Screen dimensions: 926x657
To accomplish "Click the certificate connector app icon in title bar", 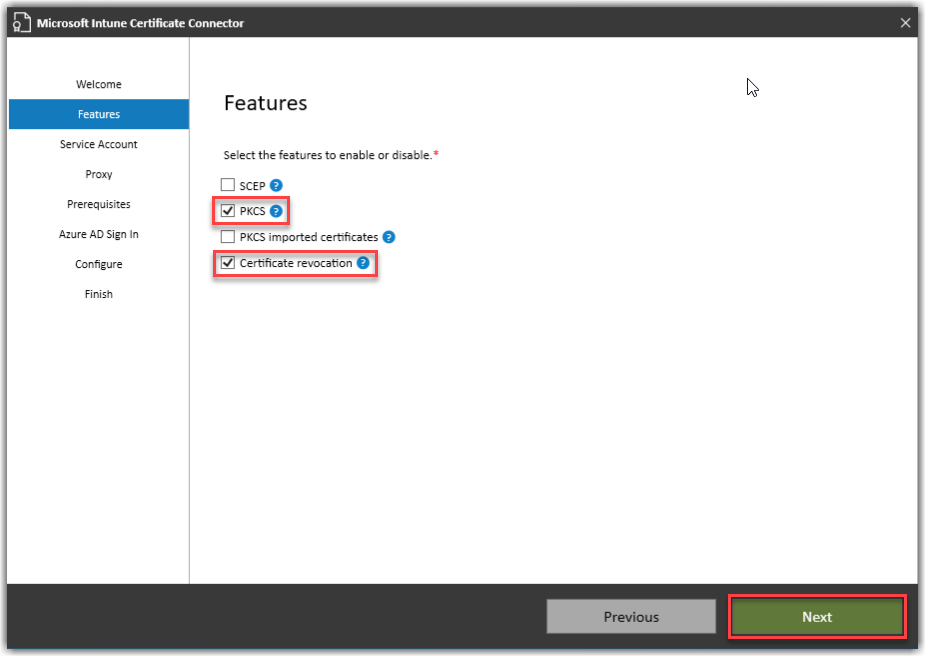I will click(22, 22).
